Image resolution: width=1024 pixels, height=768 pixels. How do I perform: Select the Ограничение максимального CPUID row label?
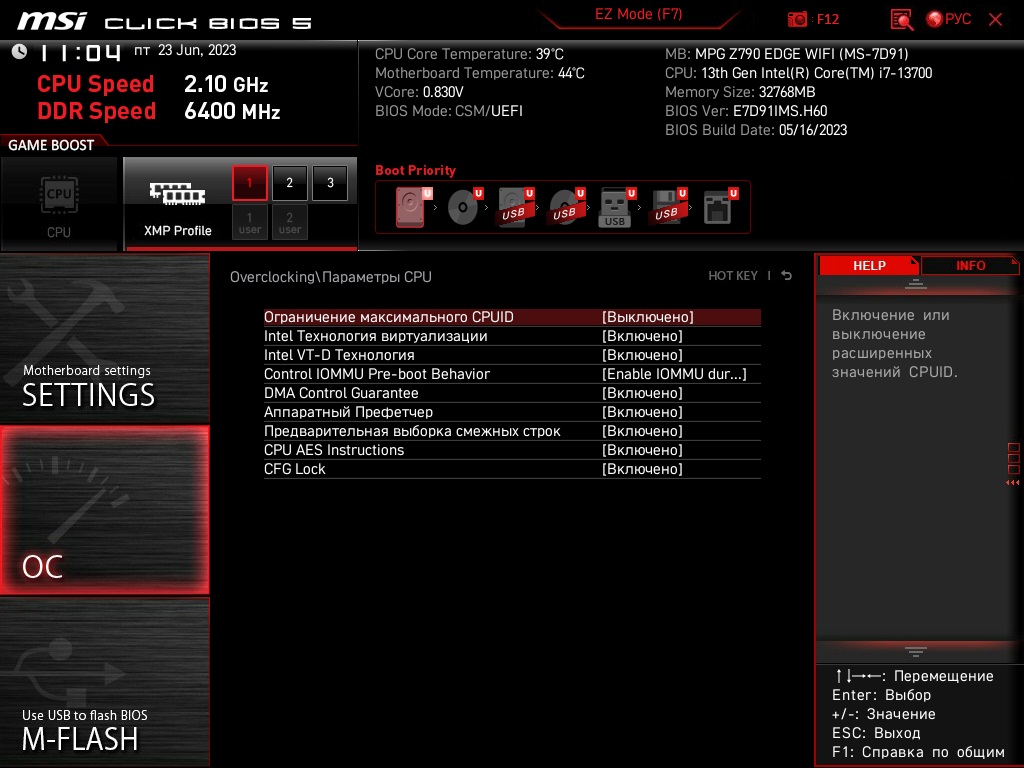point(389,317)
